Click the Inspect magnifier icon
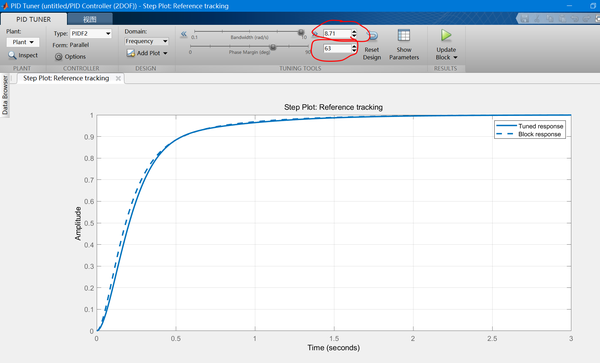The image size is (600, 363). (x=12, y=55)
